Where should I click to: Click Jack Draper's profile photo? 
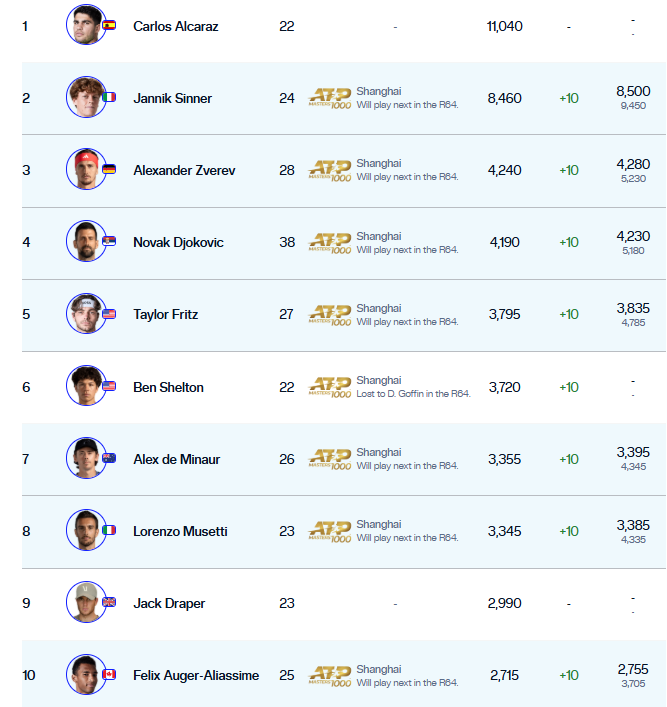point(86,603)
